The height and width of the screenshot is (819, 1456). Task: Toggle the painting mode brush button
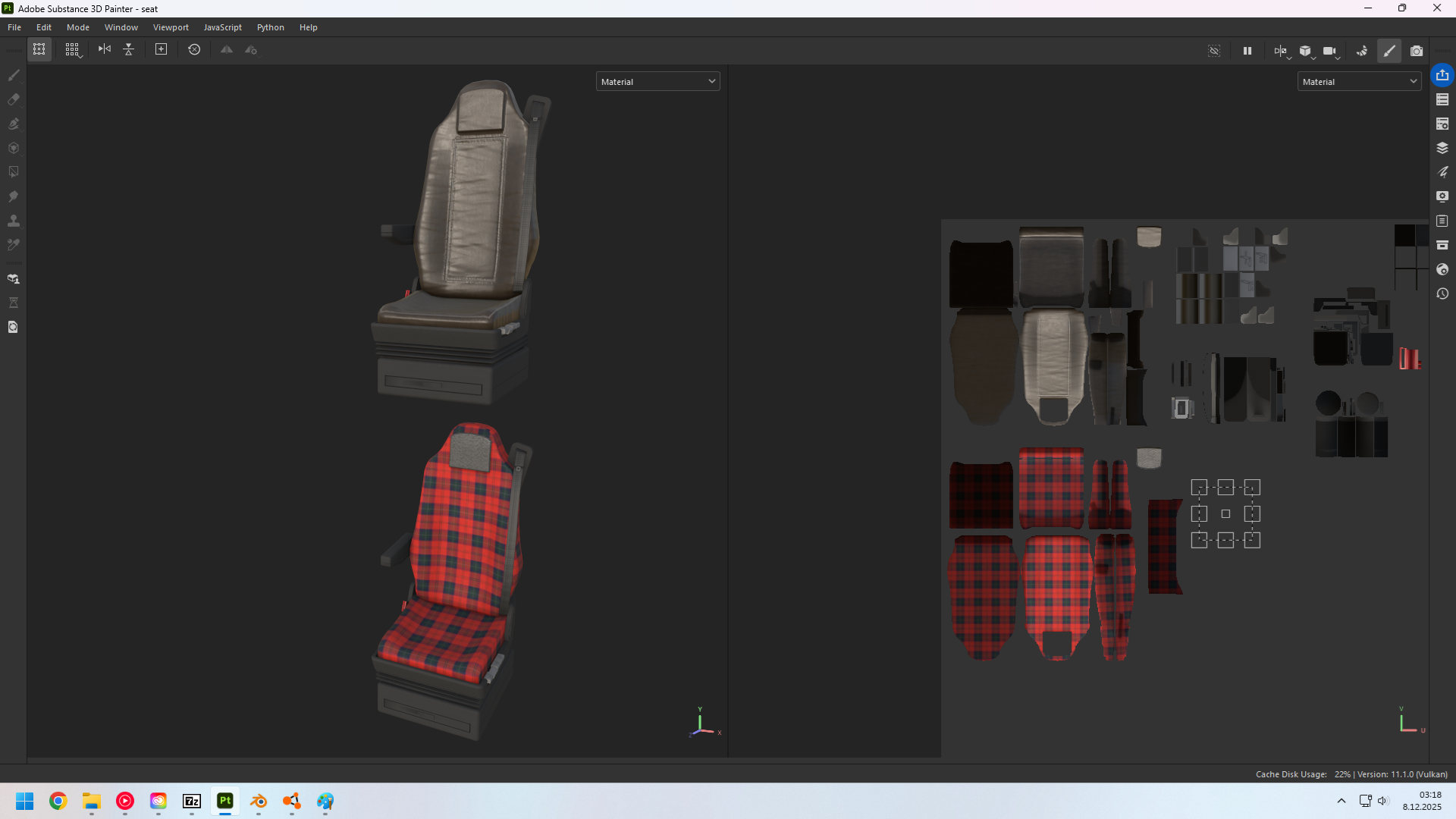tap(1389, 51)
